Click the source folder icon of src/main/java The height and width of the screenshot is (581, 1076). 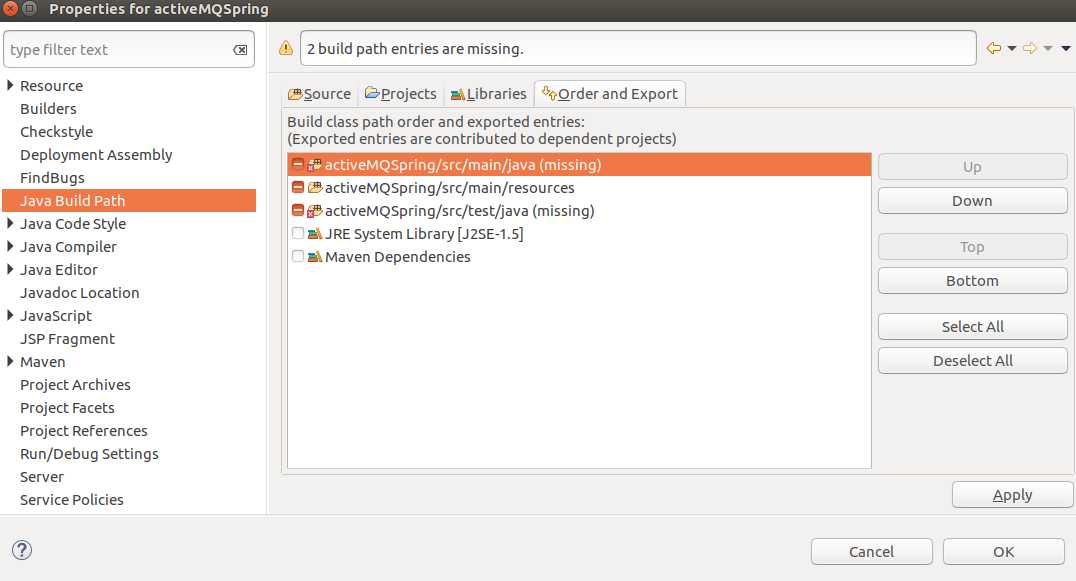314,165
